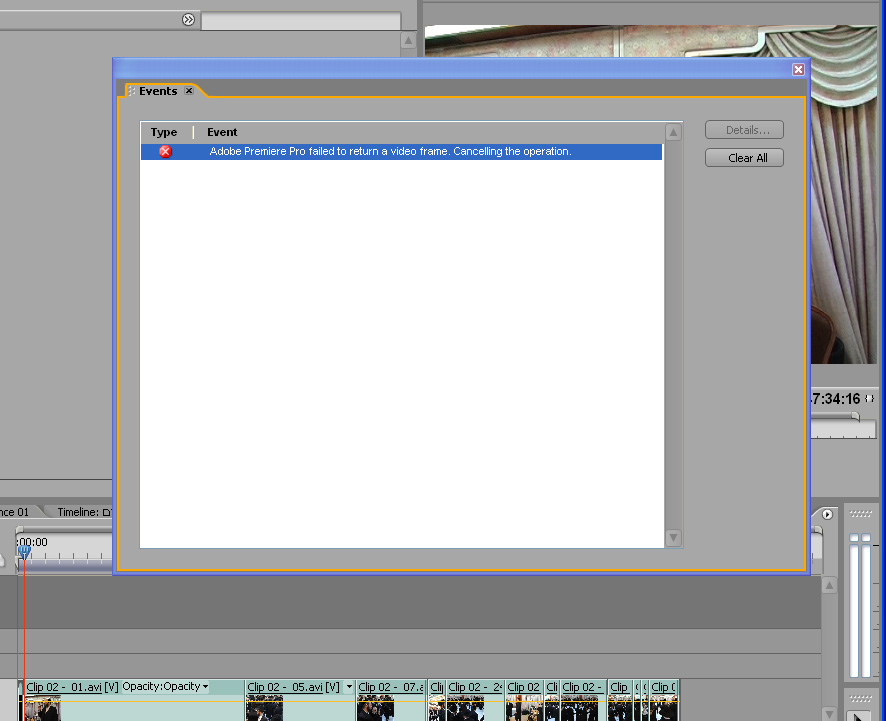Open timeline panel menu circle arrow
The image size is (886, 721).
tap(827, 514)
